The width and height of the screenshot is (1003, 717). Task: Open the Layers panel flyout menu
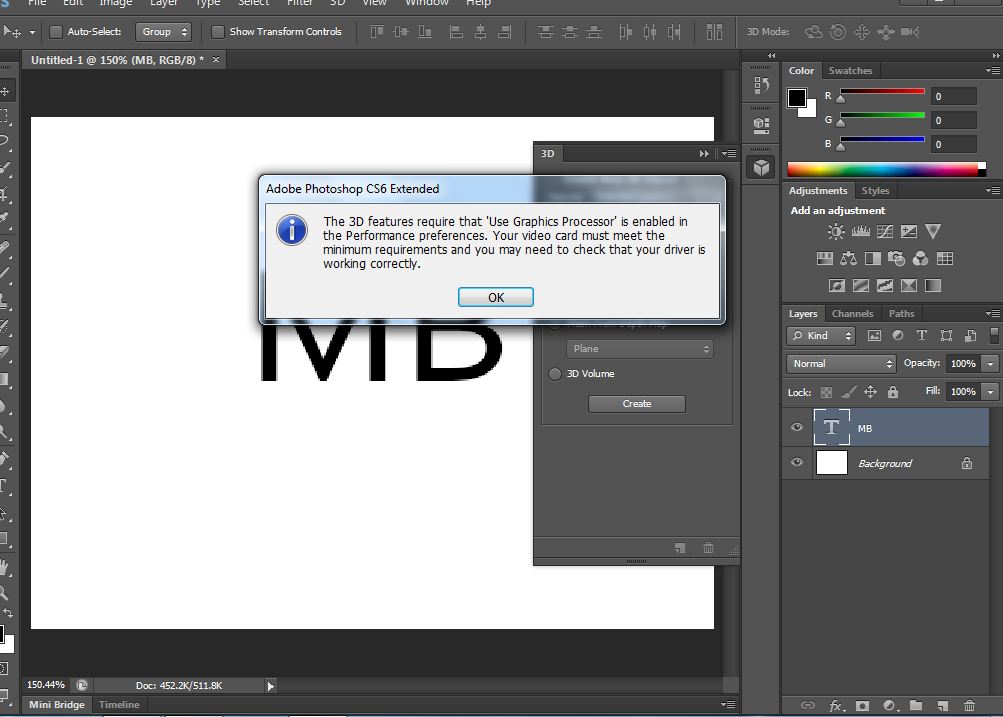993,313
